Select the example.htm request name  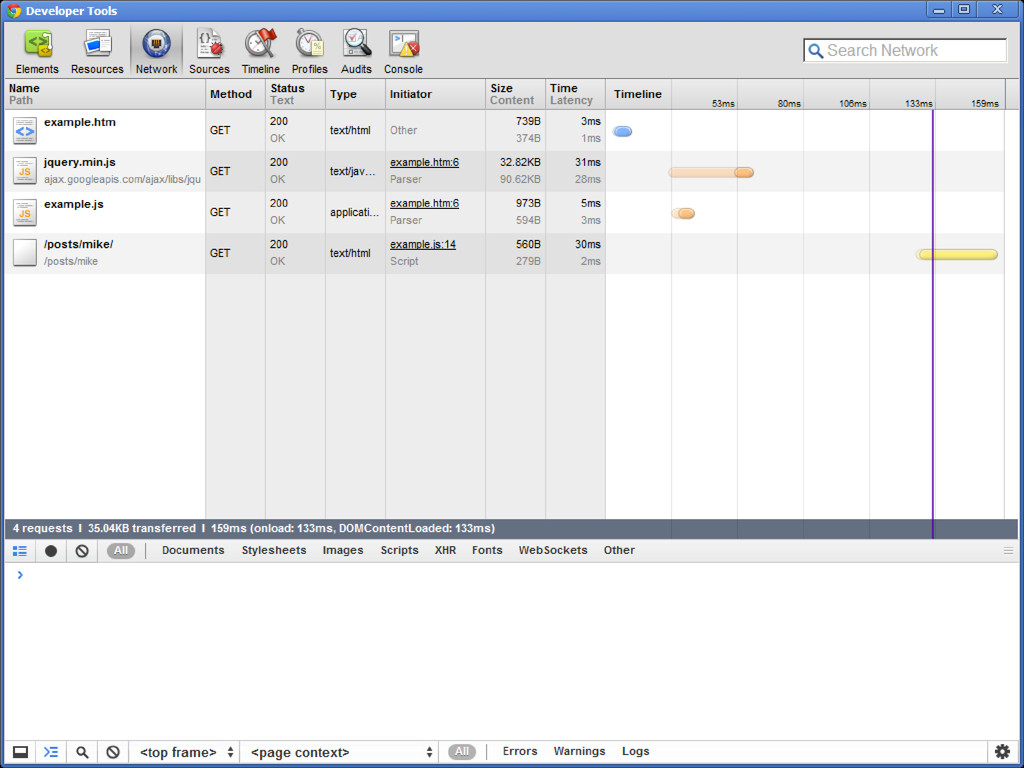click(80, 122)
